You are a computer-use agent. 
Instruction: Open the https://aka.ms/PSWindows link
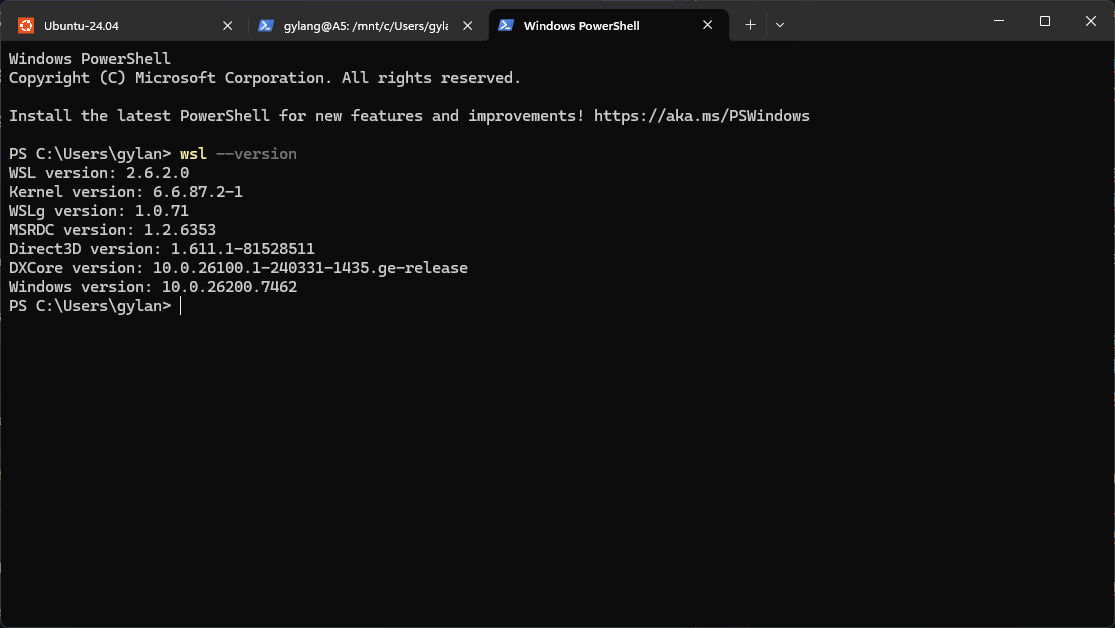coord(701,116)
